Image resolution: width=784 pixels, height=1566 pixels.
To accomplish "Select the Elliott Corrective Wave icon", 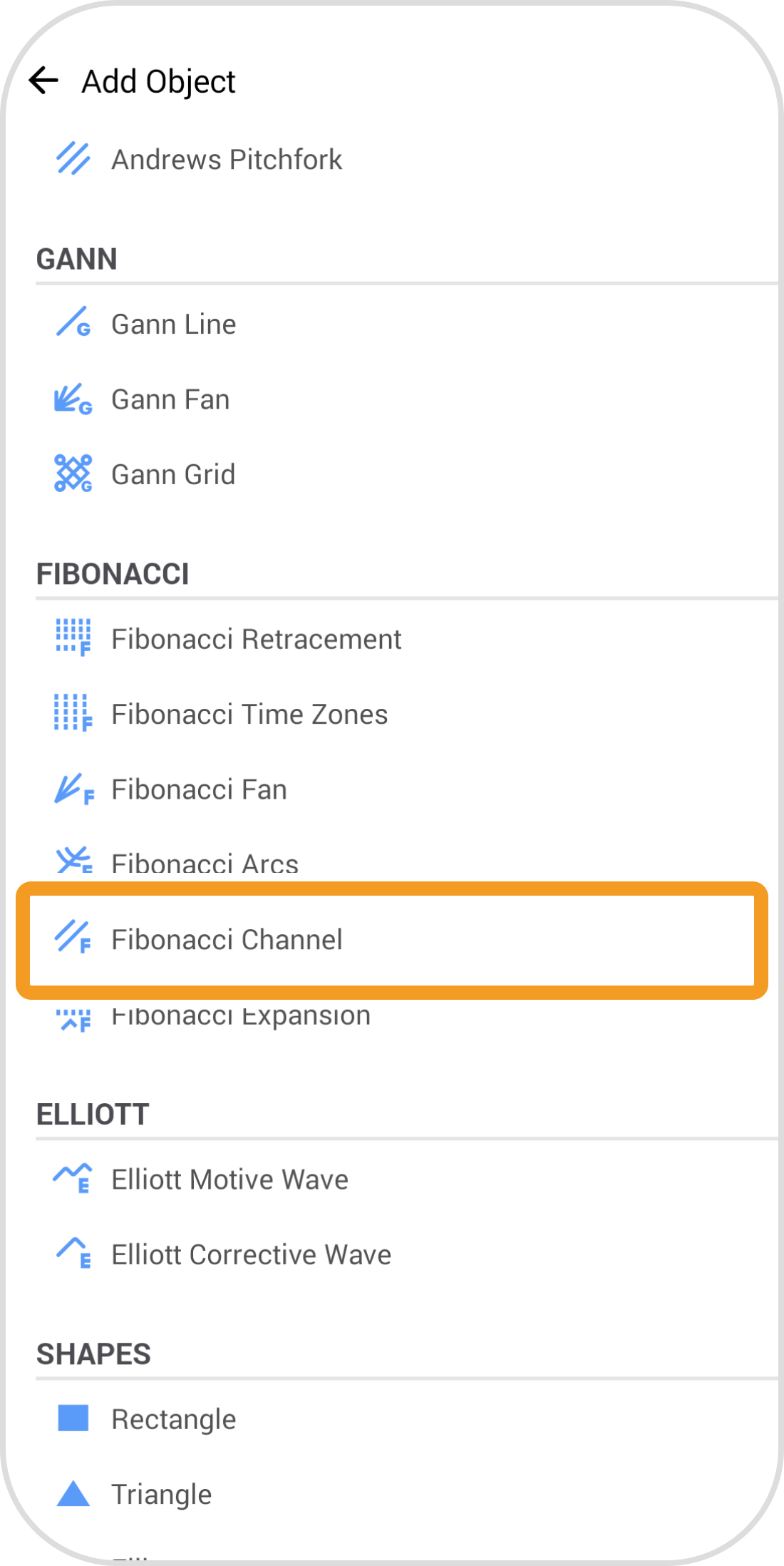I will (73, 1254).
